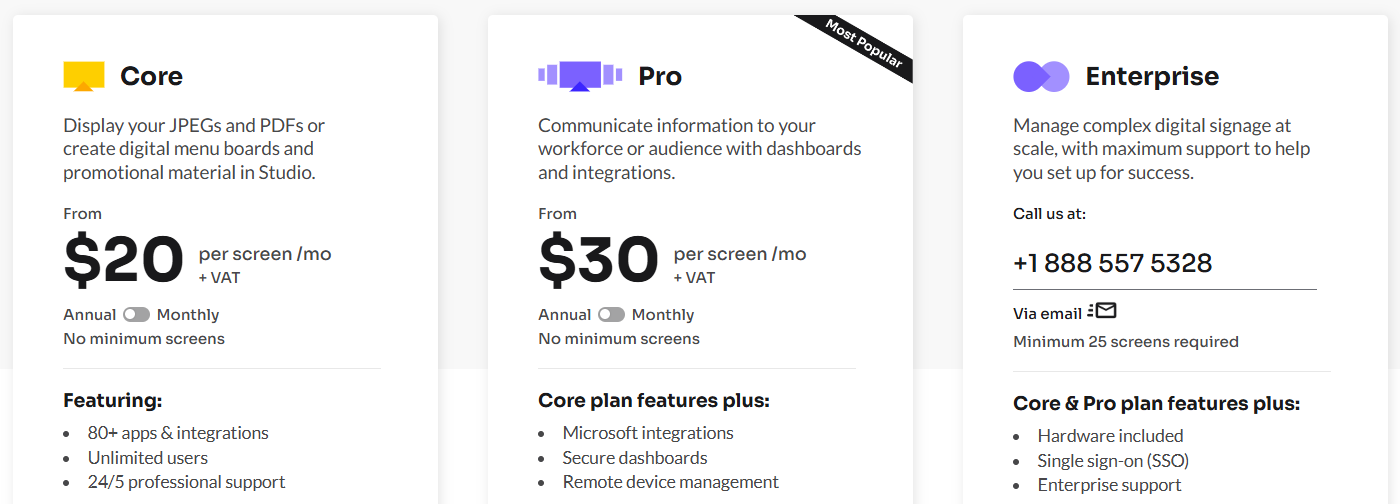The image size is (1400, 504).
Task: Click the Enterprise plan heading
Action: (1152, 76)
